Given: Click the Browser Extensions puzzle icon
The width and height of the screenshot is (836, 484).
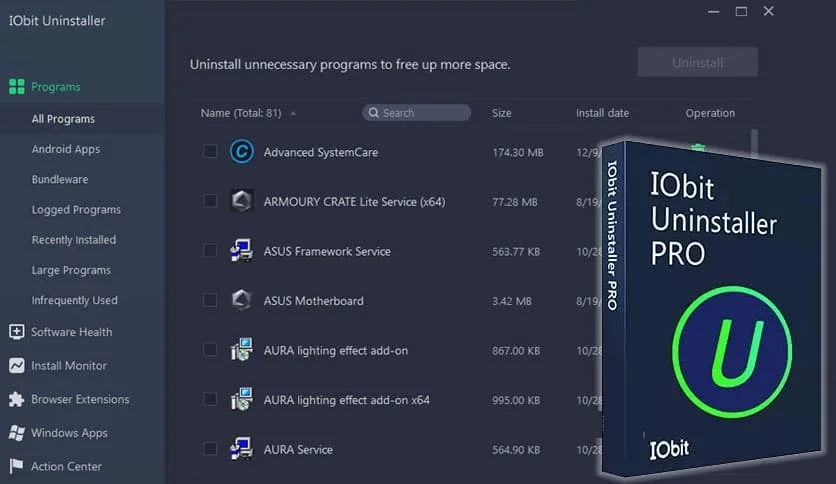Looking at the screenshot, I should coord(17,399).
